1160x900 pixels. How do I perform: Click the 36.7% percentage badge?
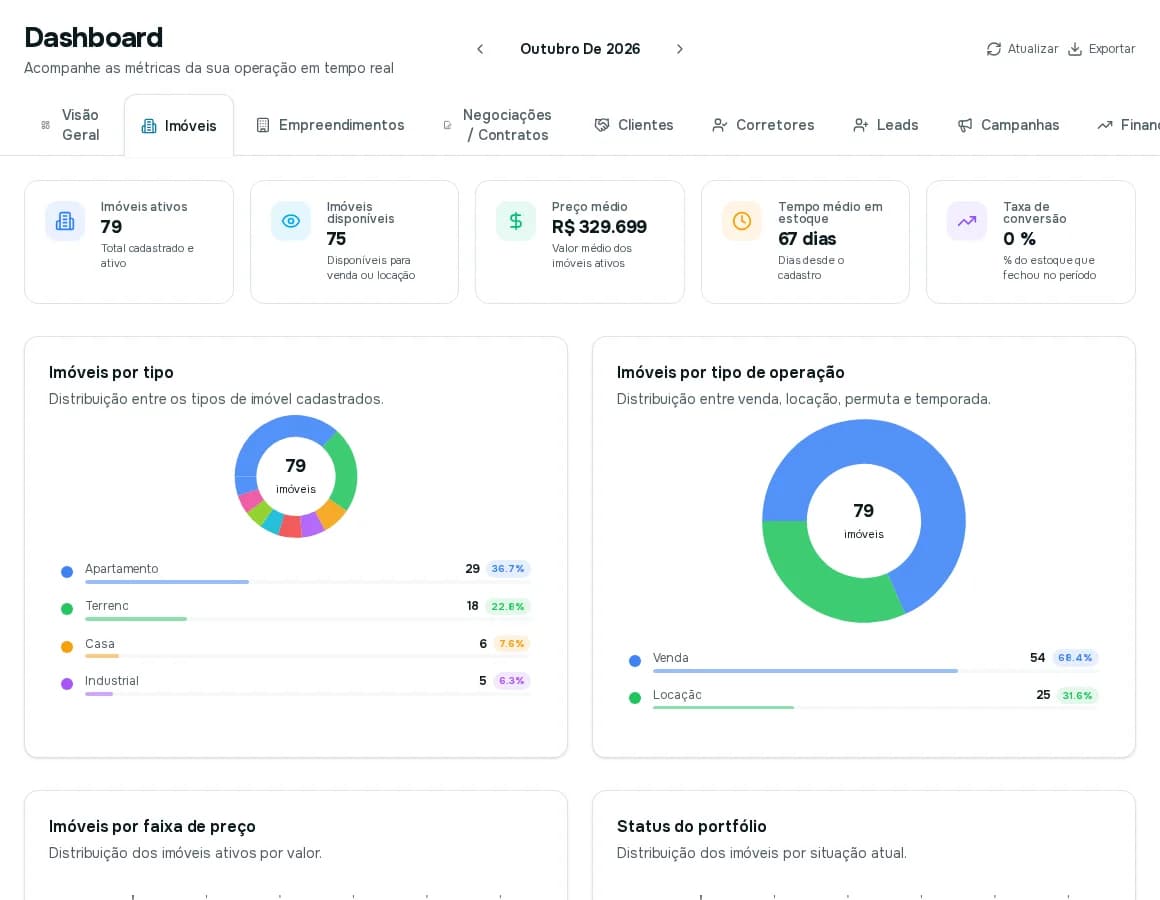point(508,569)
